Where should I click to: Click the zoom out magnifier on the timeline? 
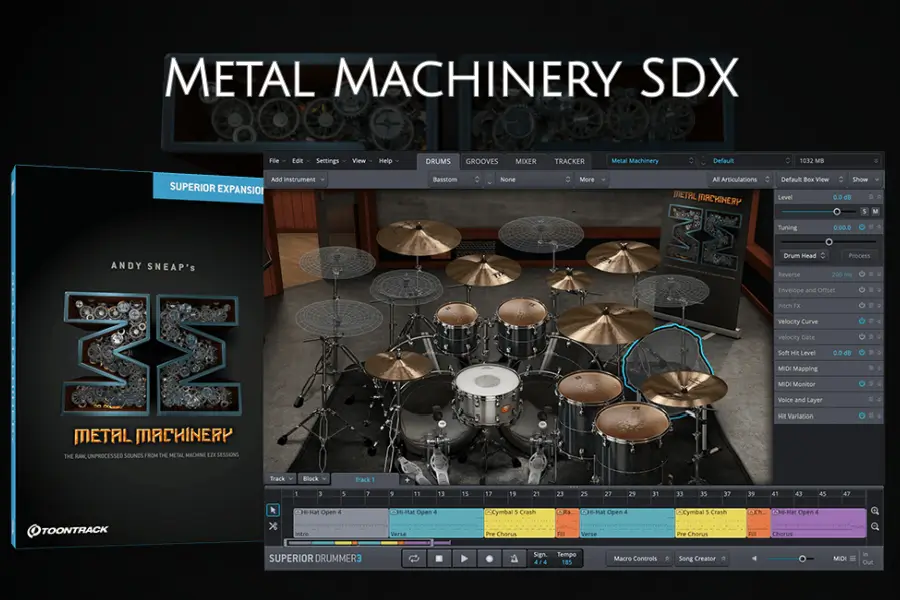click(875, 527)
